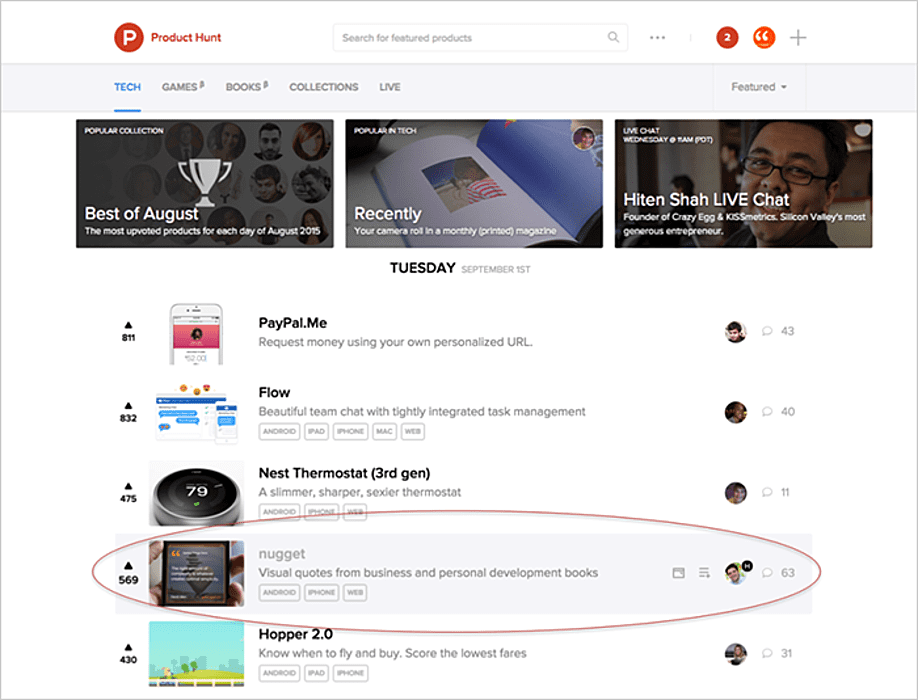The image size is (918, 700).
Task: Switch to the LIVE tab
Action: (x=390, y=87)
